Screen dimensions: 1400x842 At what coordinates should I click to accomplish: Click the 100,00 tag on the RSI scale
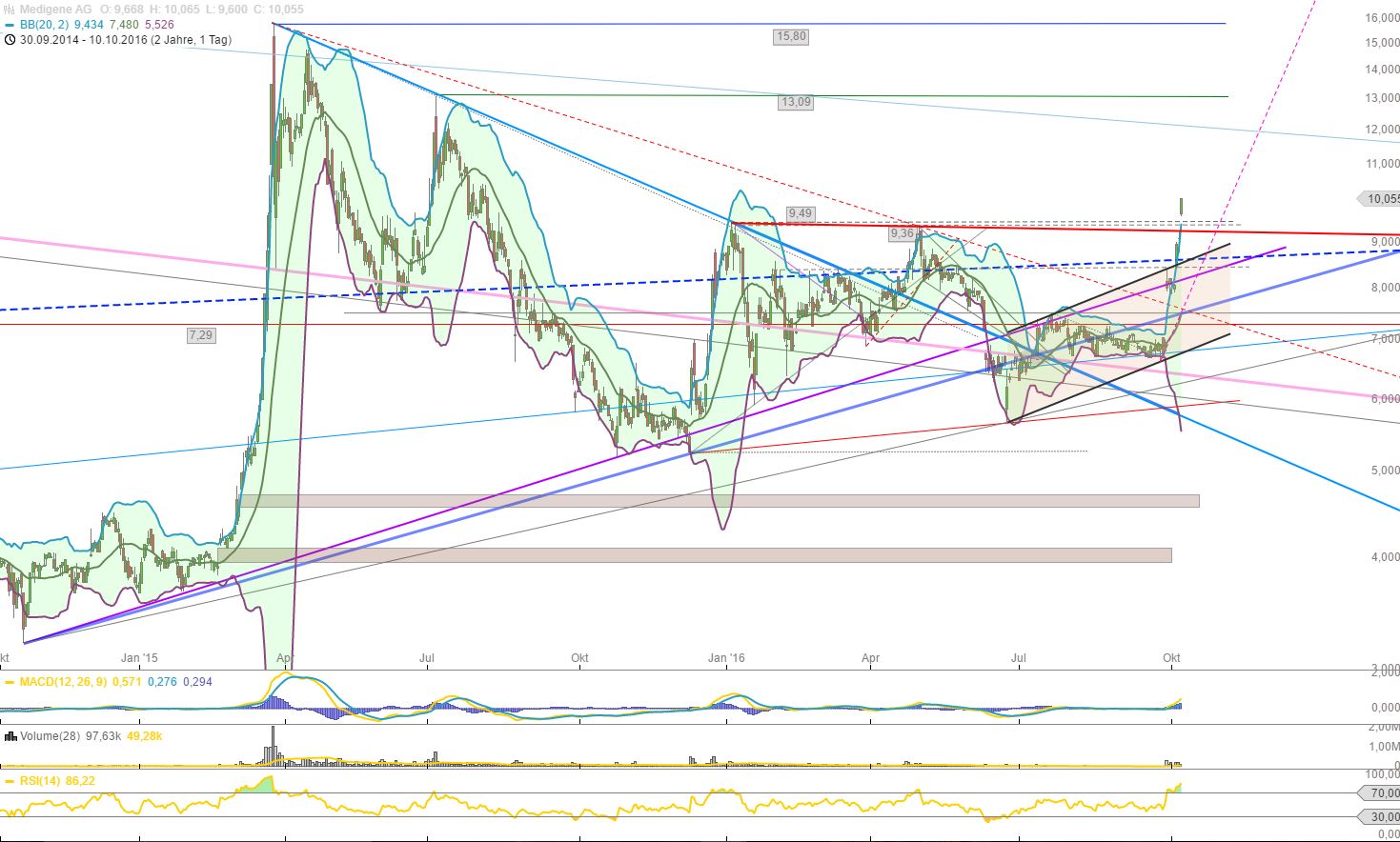(x=1381, y=775)
